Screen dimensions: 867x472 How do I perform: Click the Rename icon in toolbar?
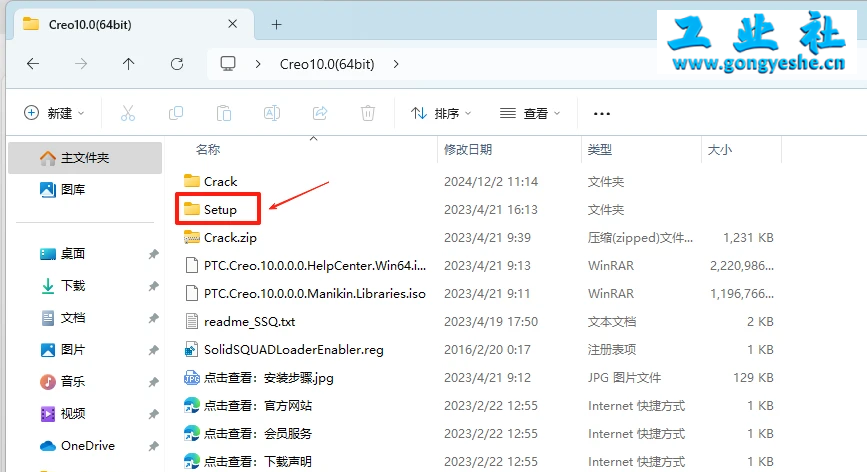(x=272, y=113)
